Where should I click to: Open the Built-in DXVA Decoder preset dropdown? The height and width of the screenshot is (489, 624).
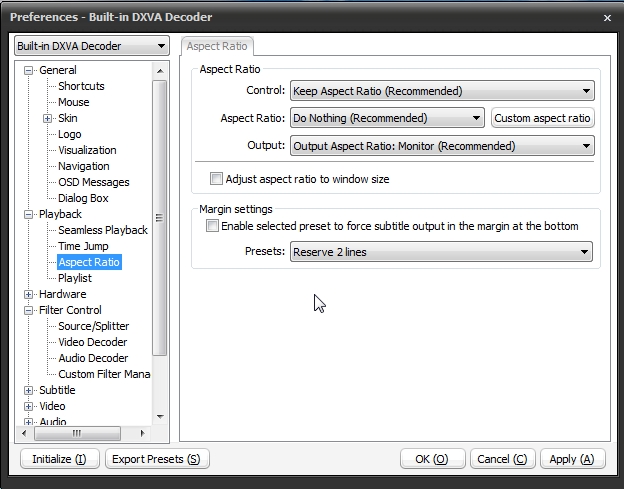[x=91, y=46]
